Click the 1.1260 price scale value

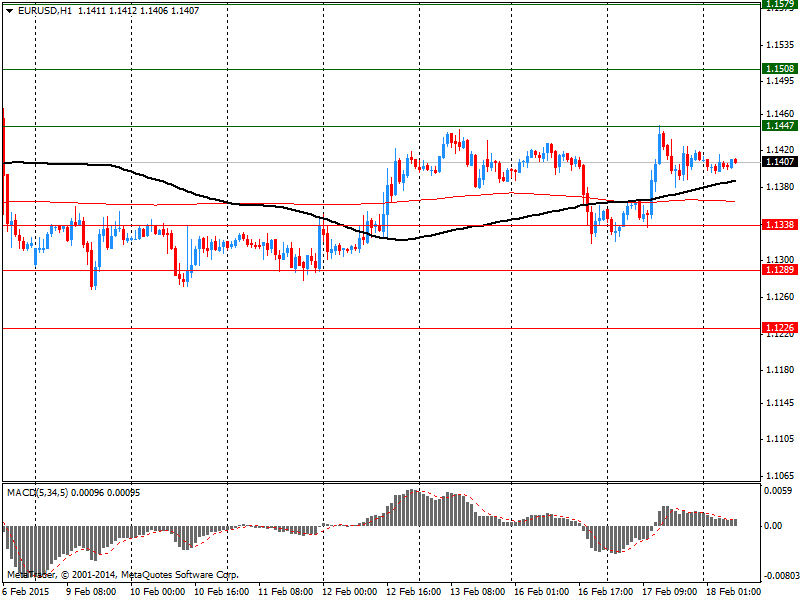pos(780,296)
